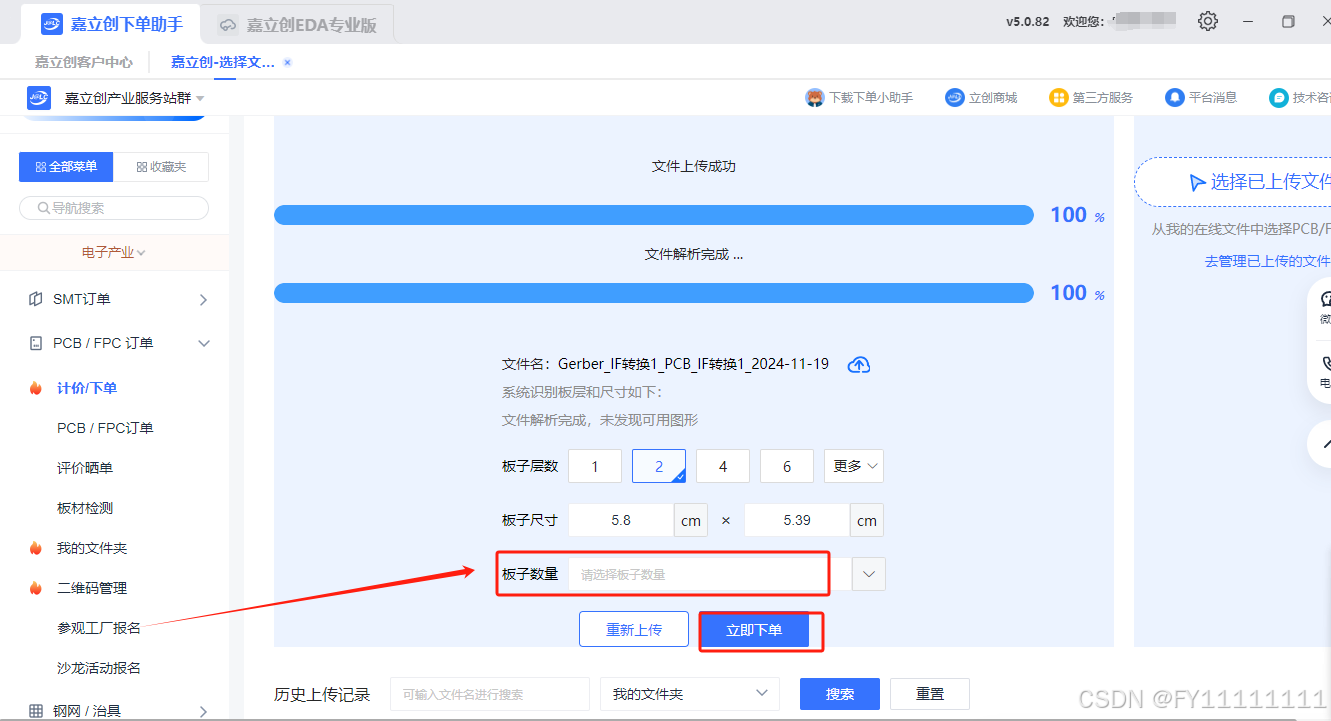This screenshot has height=721, width=1331.
Task: Open 我的文件夹 menu item
Action: (92, 548)
